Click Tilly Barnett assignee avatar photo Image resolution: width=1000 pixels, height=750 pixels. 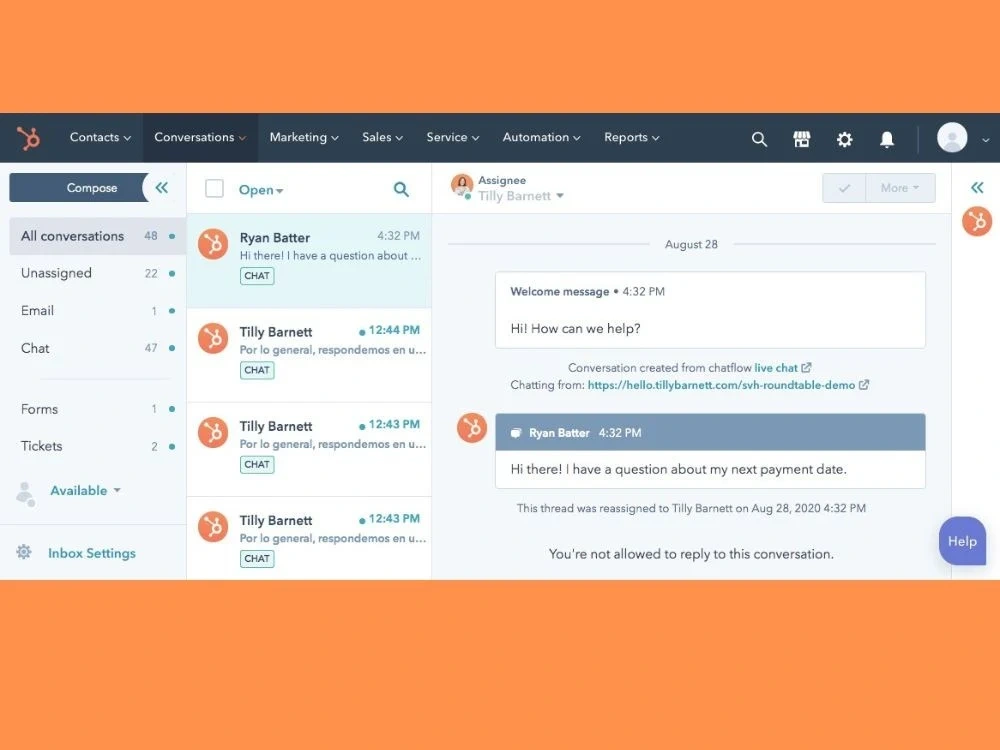click(x=462, y=185)
